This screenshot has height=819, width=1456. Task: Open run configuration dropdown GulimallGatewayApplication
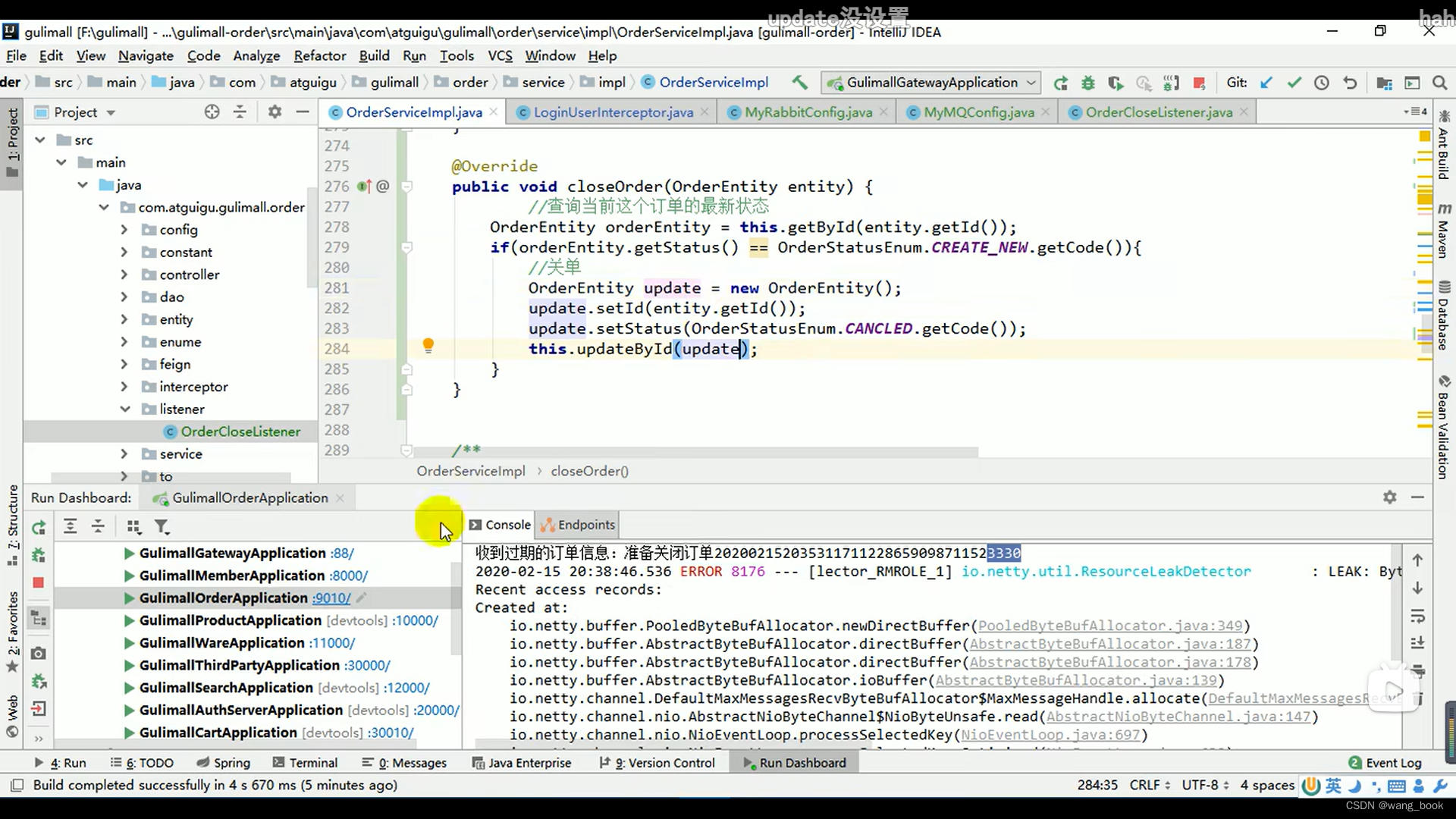click(932, 82)
